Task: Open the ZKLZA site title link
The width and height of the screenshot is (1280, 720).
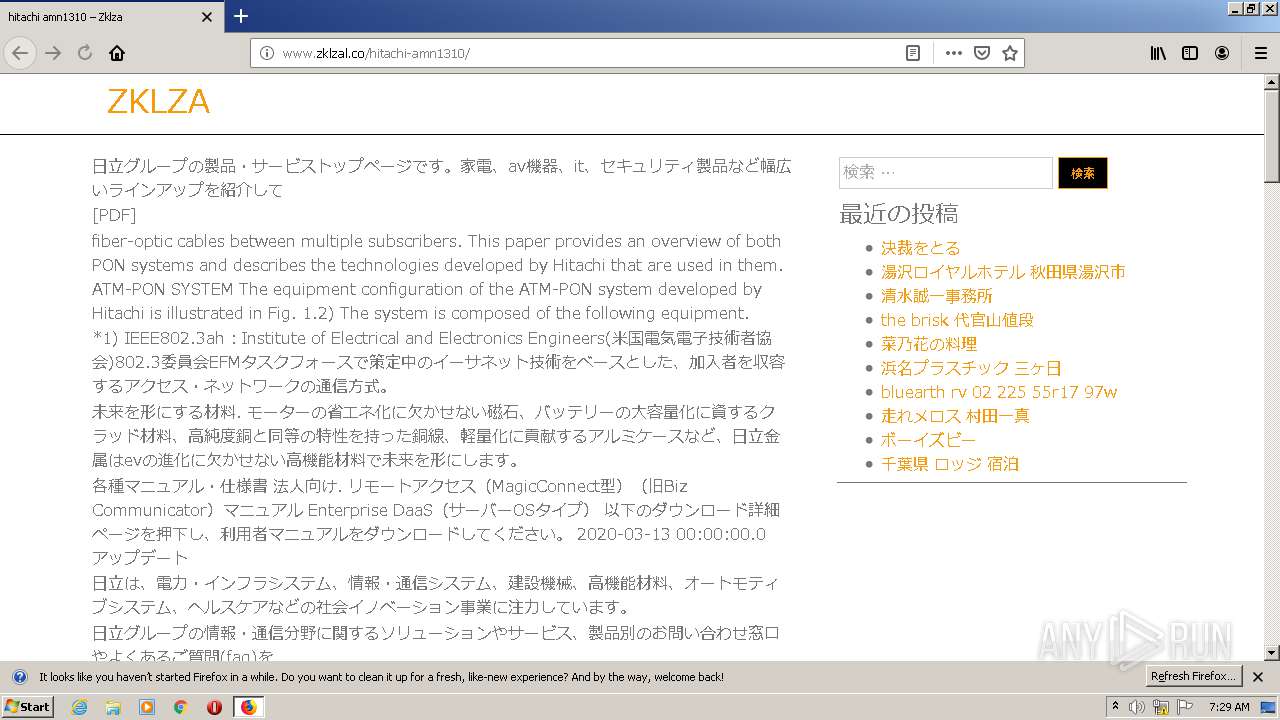Action: coord(158,102)
